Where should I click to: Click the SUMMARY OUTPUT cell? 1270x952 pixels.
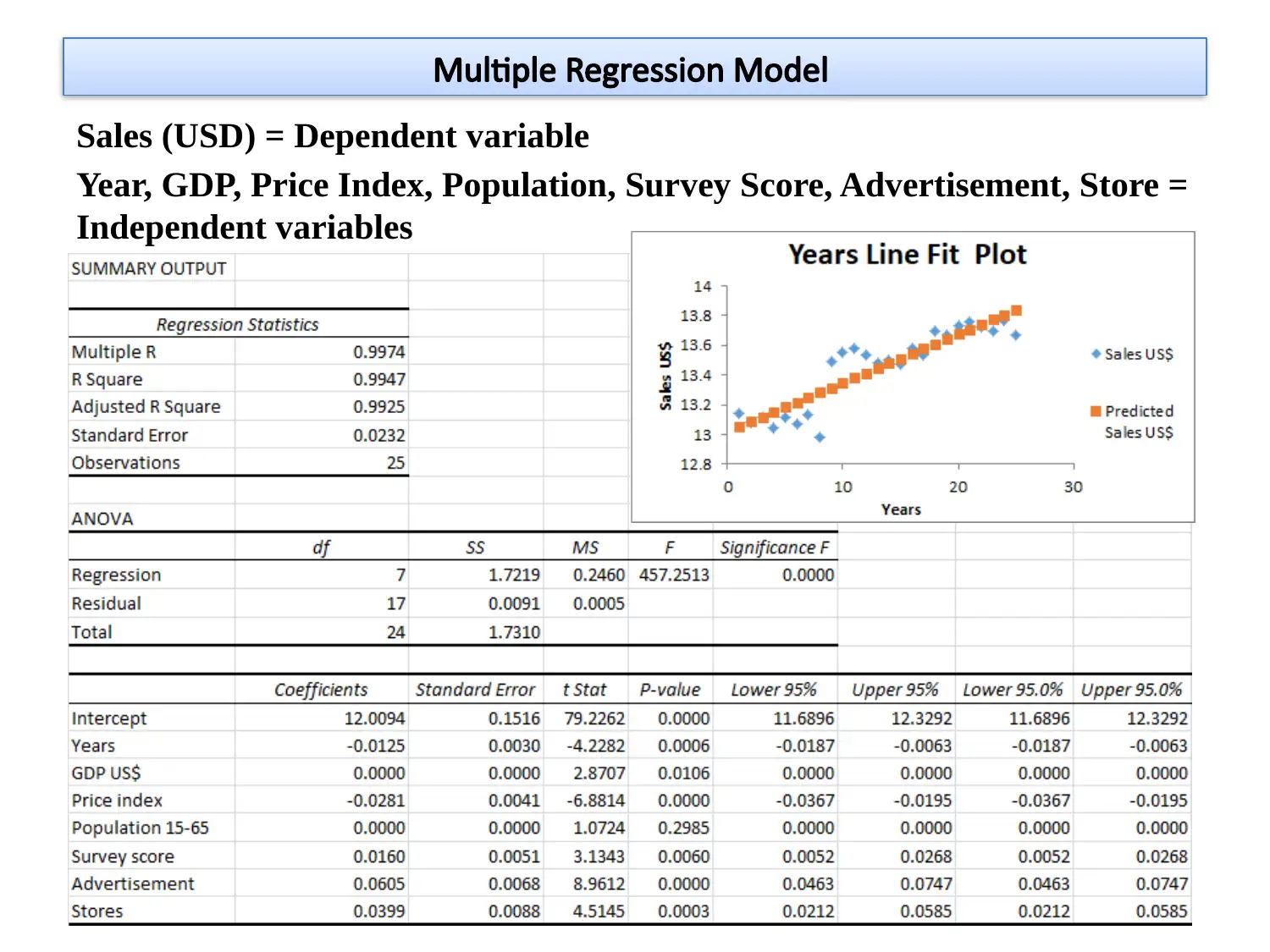coord(149,268)
